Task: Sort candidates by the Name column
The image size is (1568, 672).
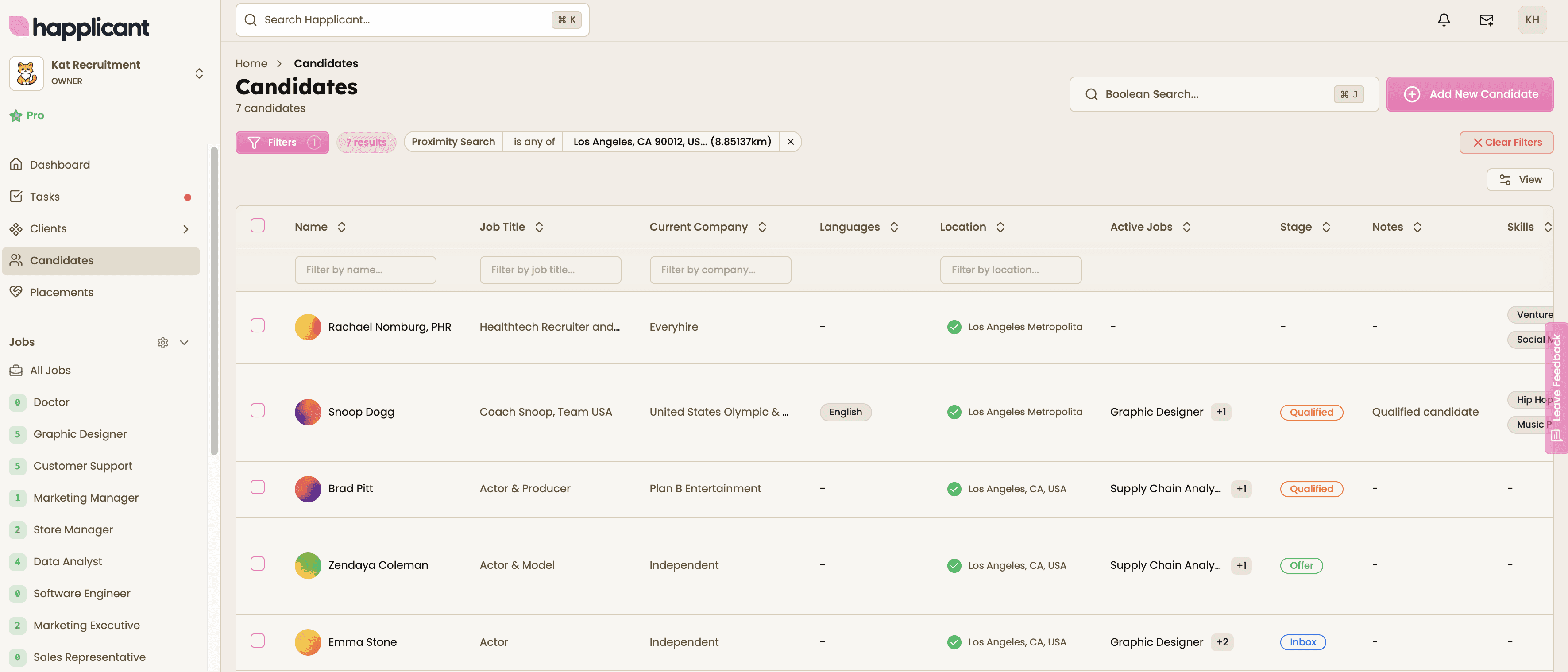Action: point(341,227)
